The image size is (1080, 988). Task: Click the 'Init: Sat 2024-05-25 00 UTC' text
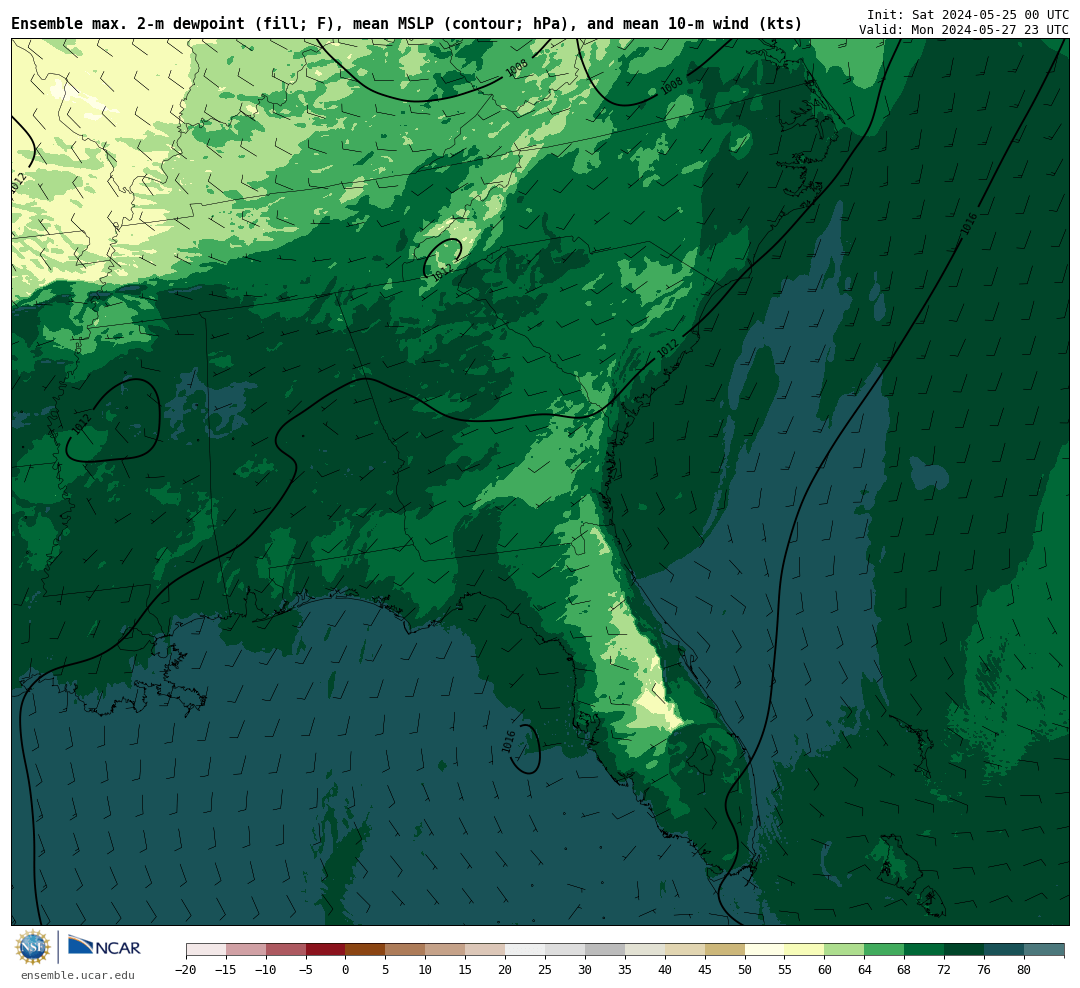(x=968, y=14)
